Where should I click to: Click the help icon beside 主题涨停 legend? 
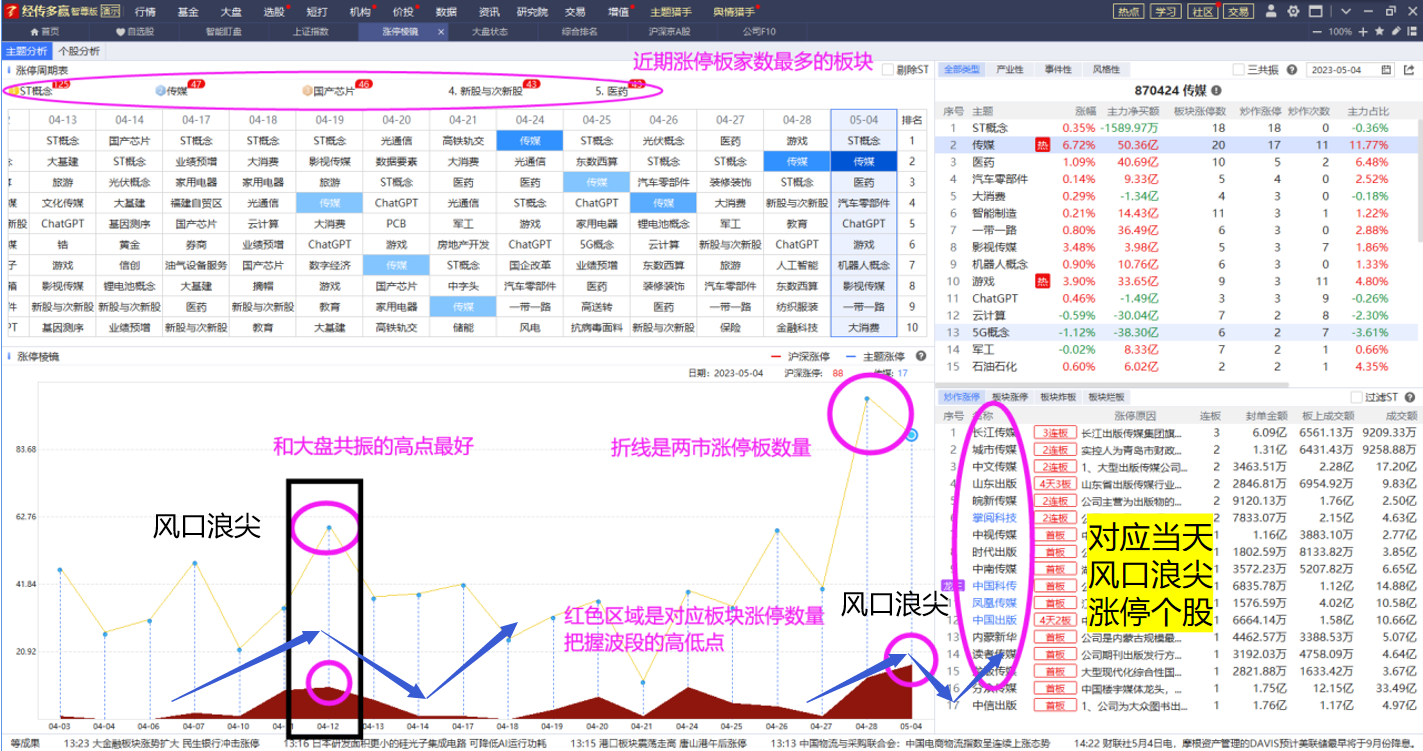pos(921,356)
